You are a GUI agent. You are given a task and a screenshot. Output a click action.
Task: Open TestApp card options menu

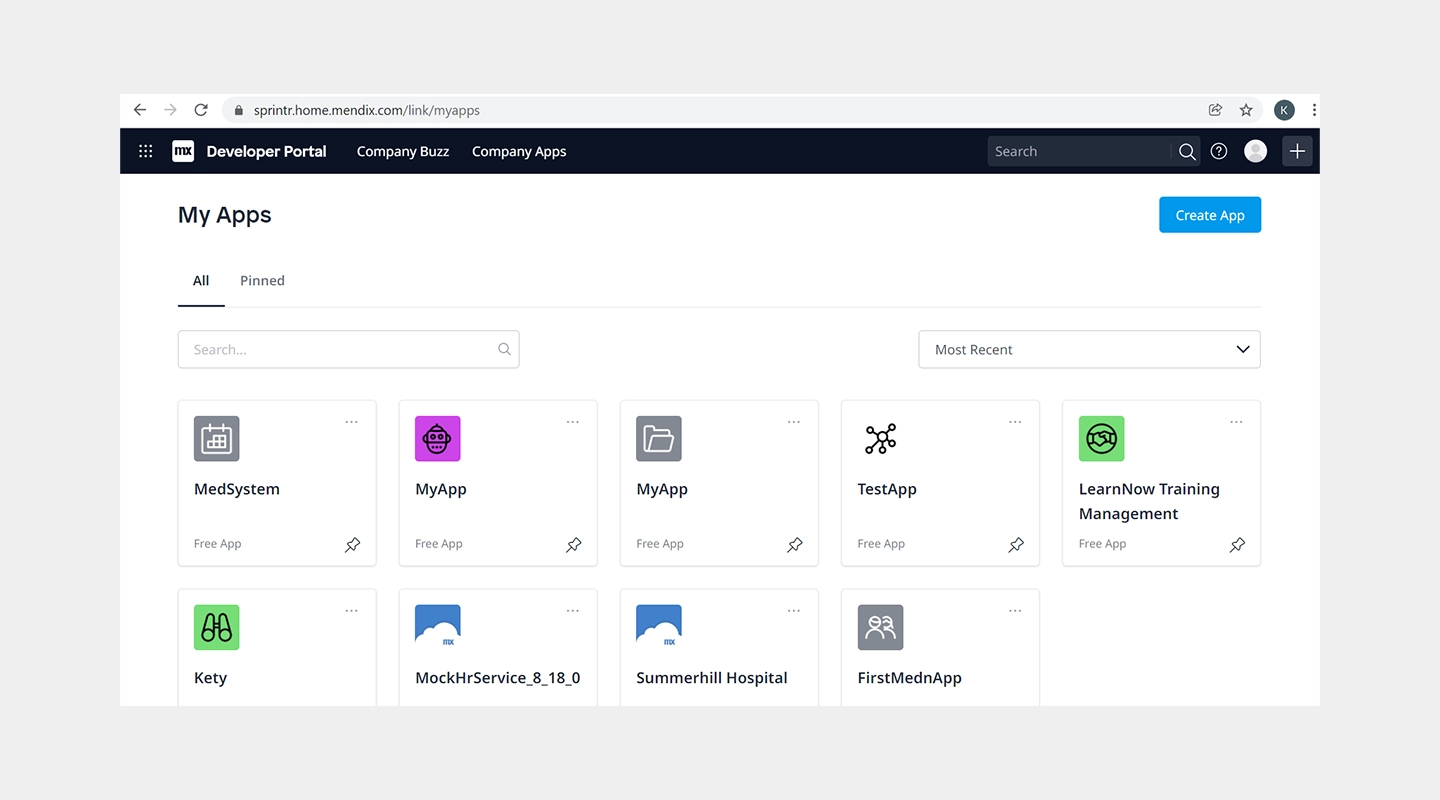[1015, 422]
